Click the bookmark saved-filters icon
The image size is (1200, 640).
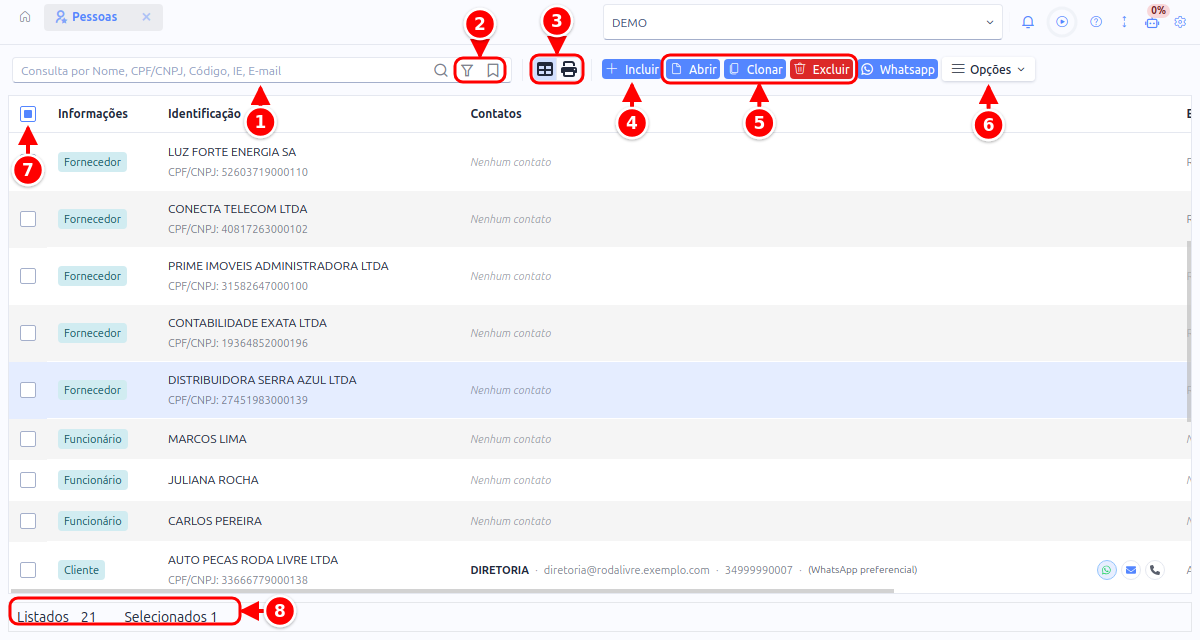click(x=493, y=70)
